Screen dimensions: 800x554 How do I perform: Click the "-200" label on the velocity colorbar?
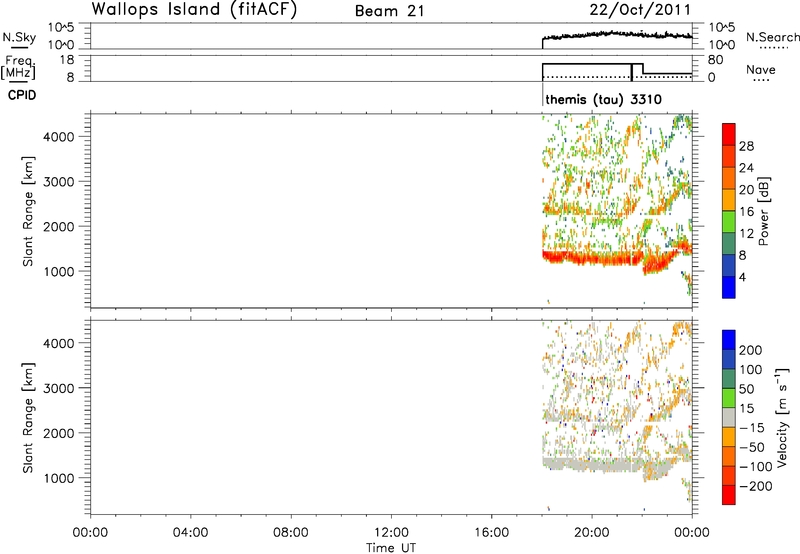(756, 486)
